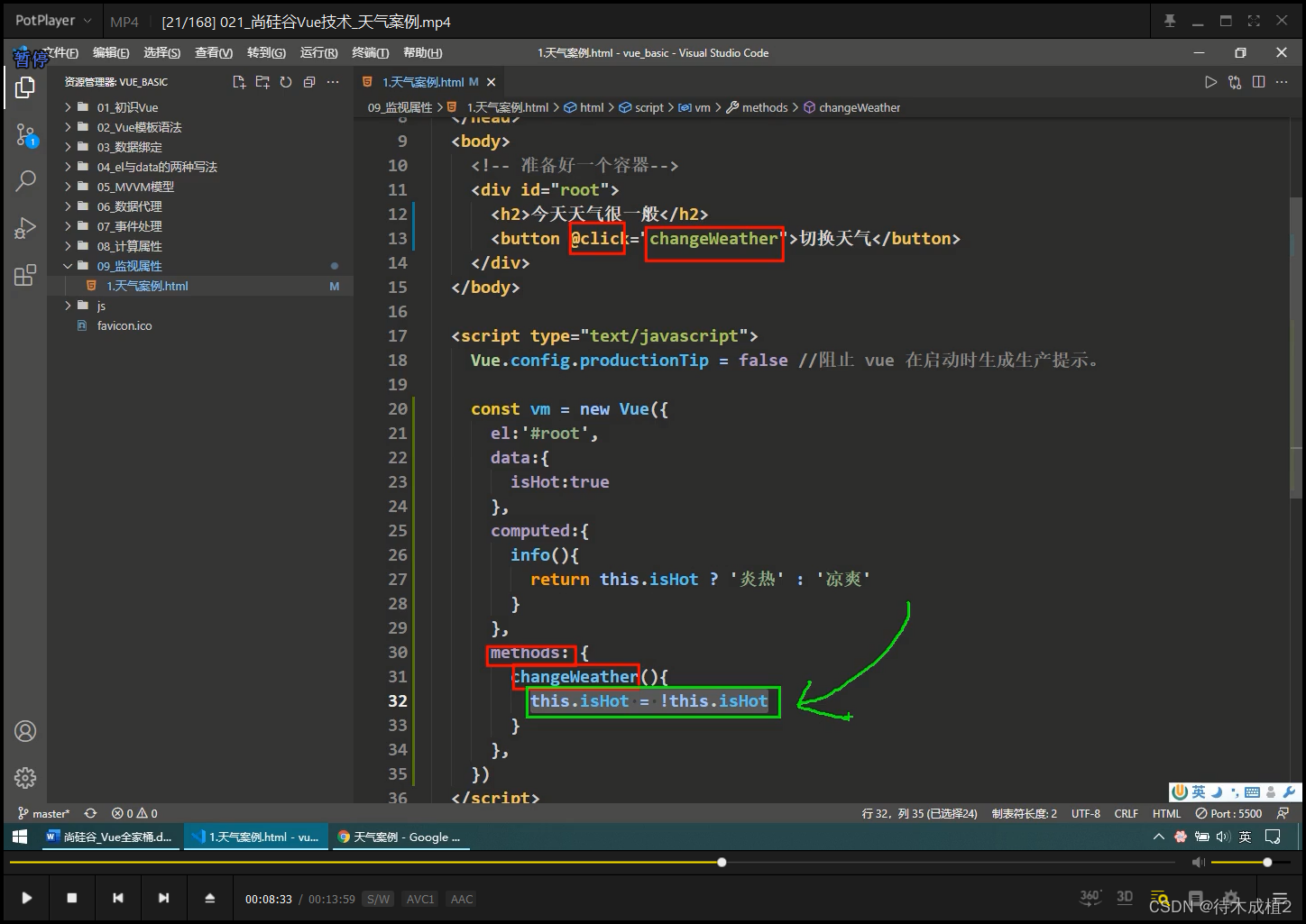Open the Extensions view icon
This screenshot has width=1306, height=924.
click(x=25, y=275)
